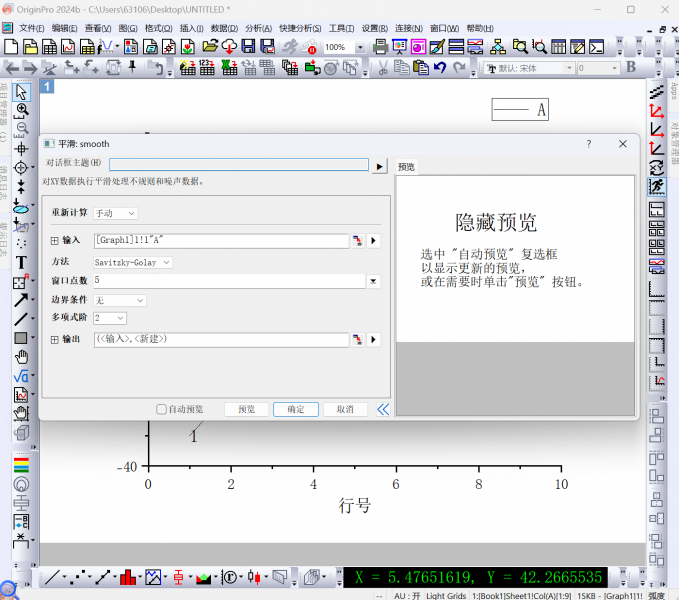
Task: Click the area plot icon in bottom toolbar
Action: pos(203,577)
